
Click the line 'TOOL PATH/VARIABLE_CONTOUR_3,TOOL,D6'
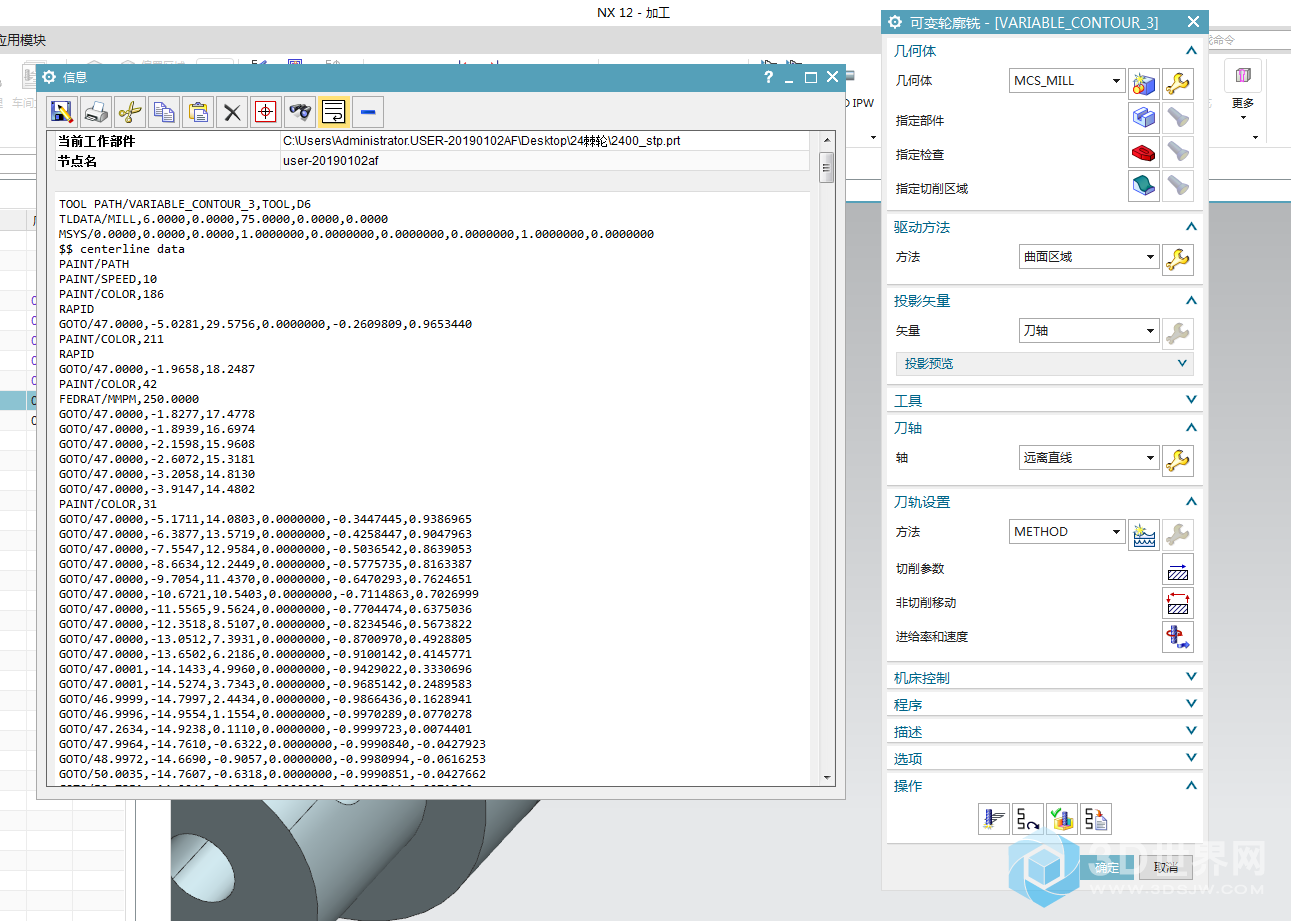[185, 204]
